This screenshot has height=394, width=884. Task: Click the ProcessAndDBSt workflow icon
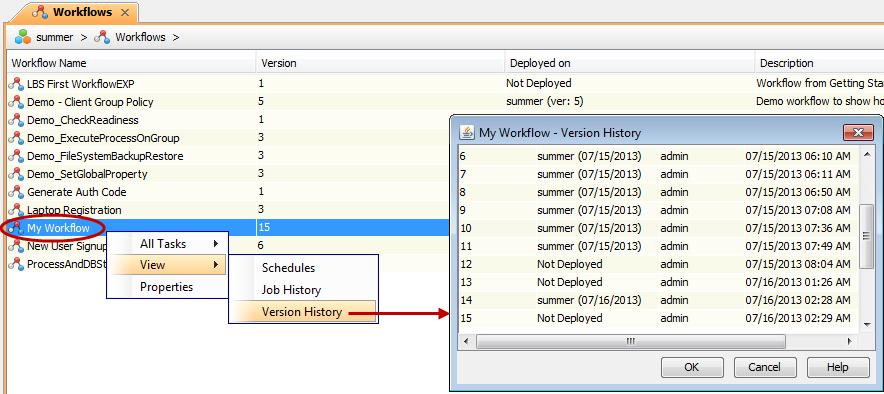(16, 264)
